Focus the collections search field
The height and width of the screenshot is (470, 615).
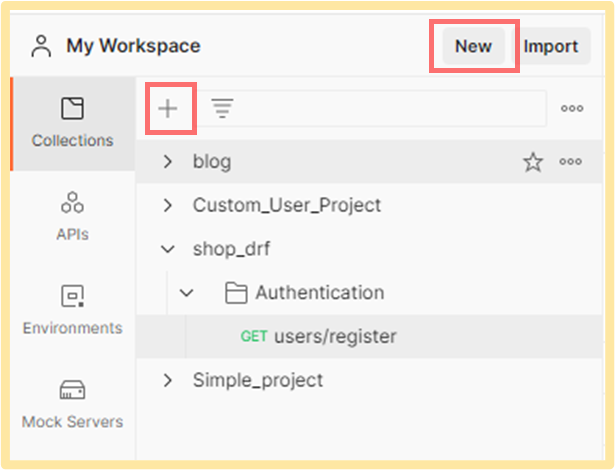[371, 109]
